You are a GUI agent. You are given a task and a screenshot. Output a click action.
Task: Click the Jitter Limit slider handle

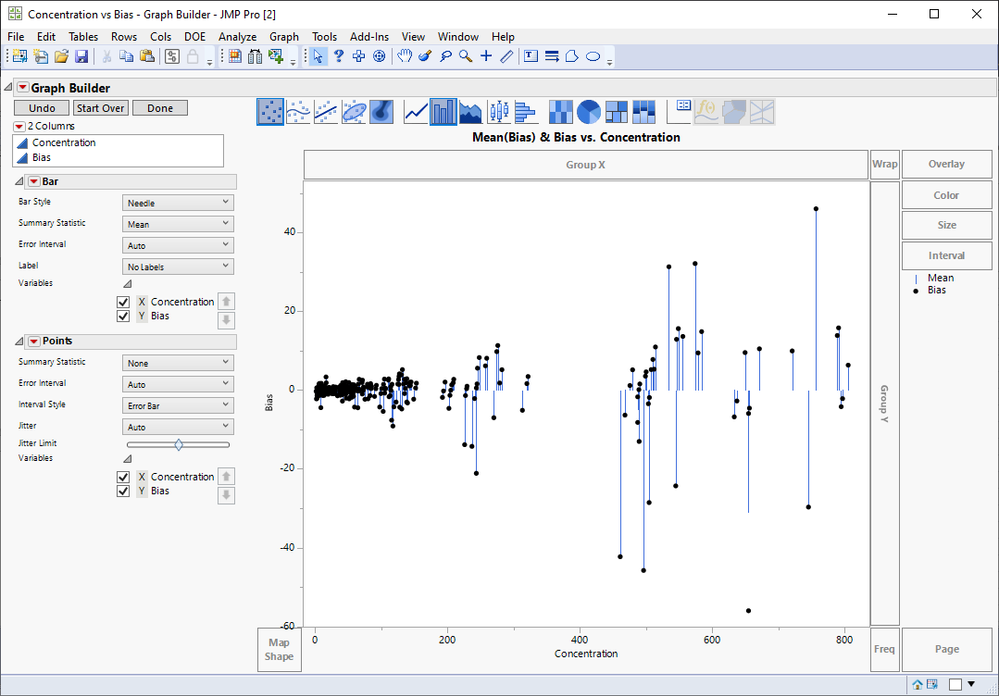pyautogui.click(x=179, y=444)
